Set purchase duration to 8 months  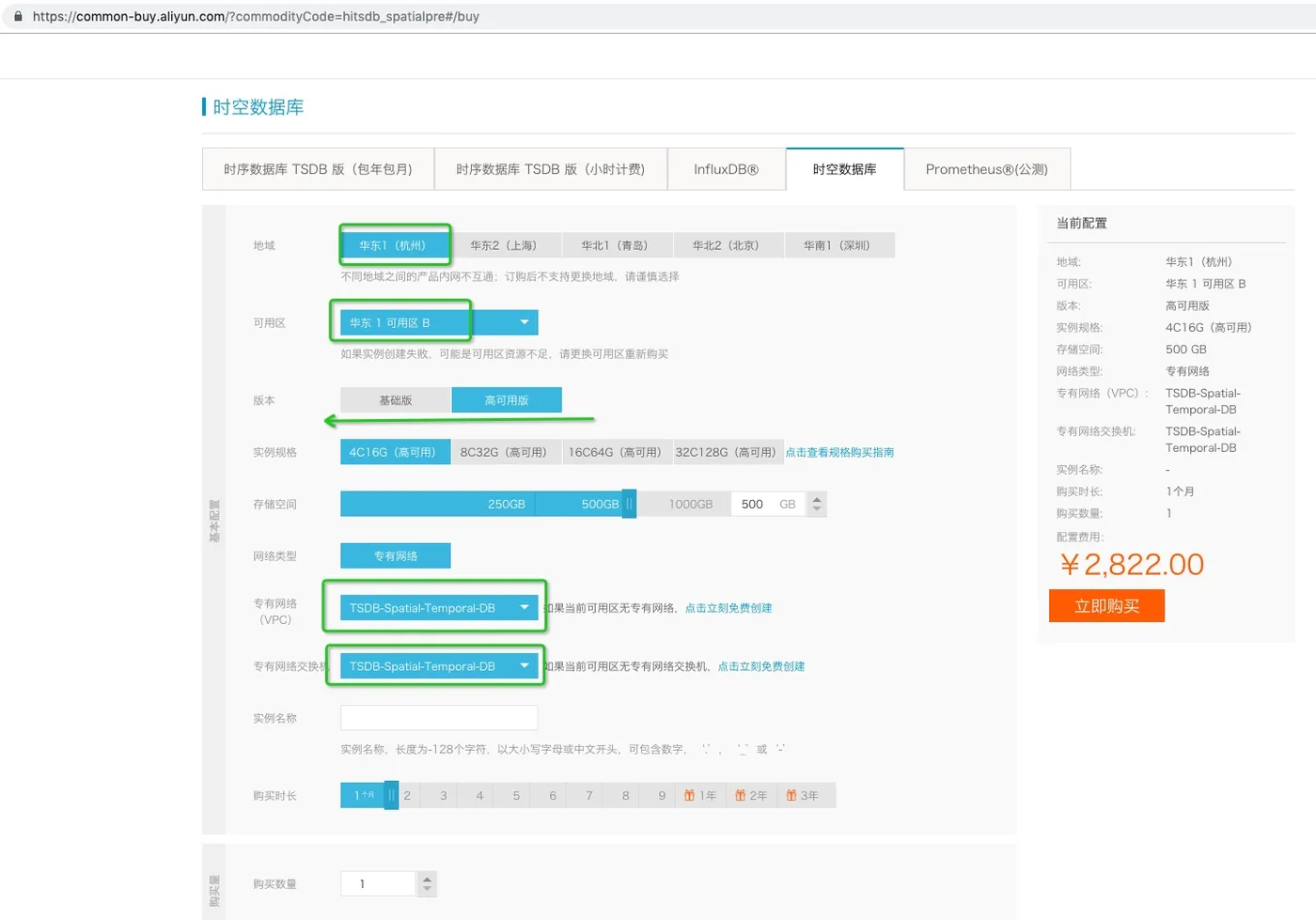[x=626, y=796]
